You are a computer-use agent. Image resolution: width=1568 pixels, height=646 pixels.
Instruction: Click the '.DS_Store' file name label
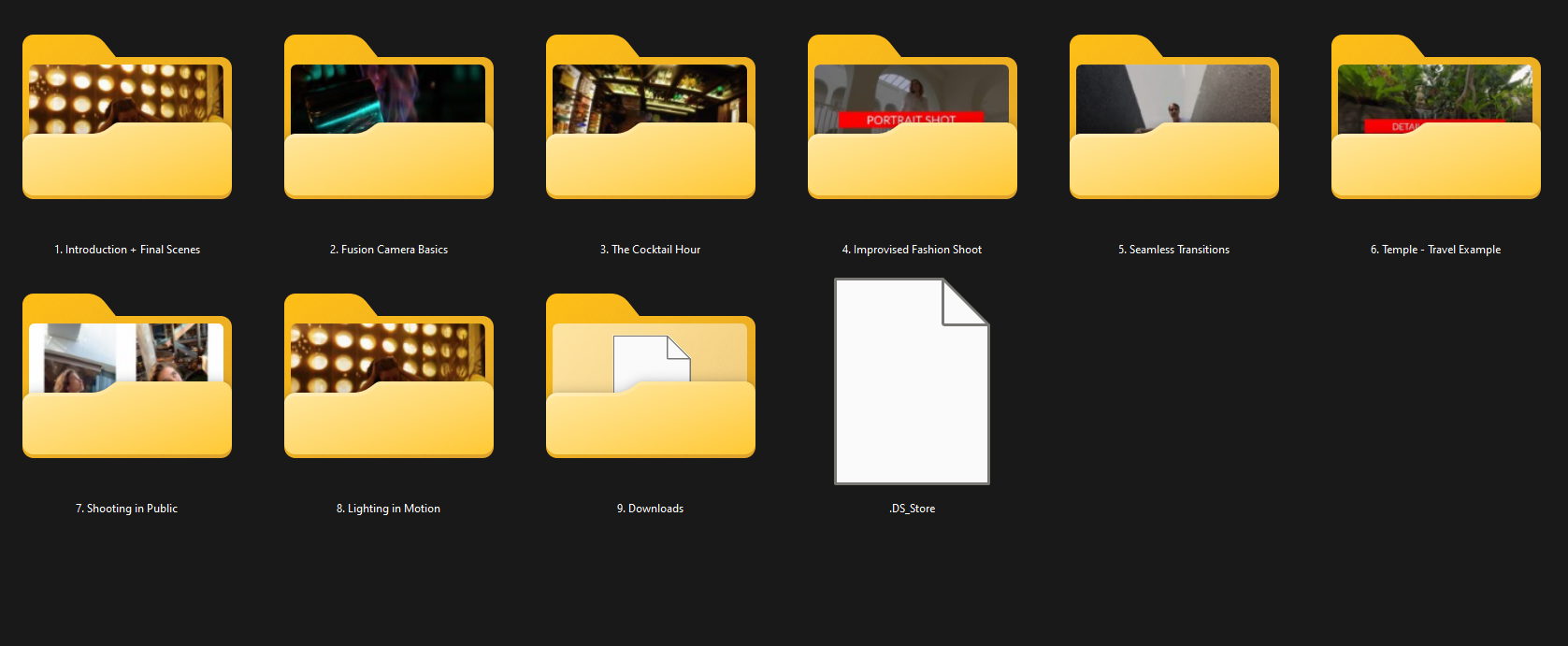(912, 509)
